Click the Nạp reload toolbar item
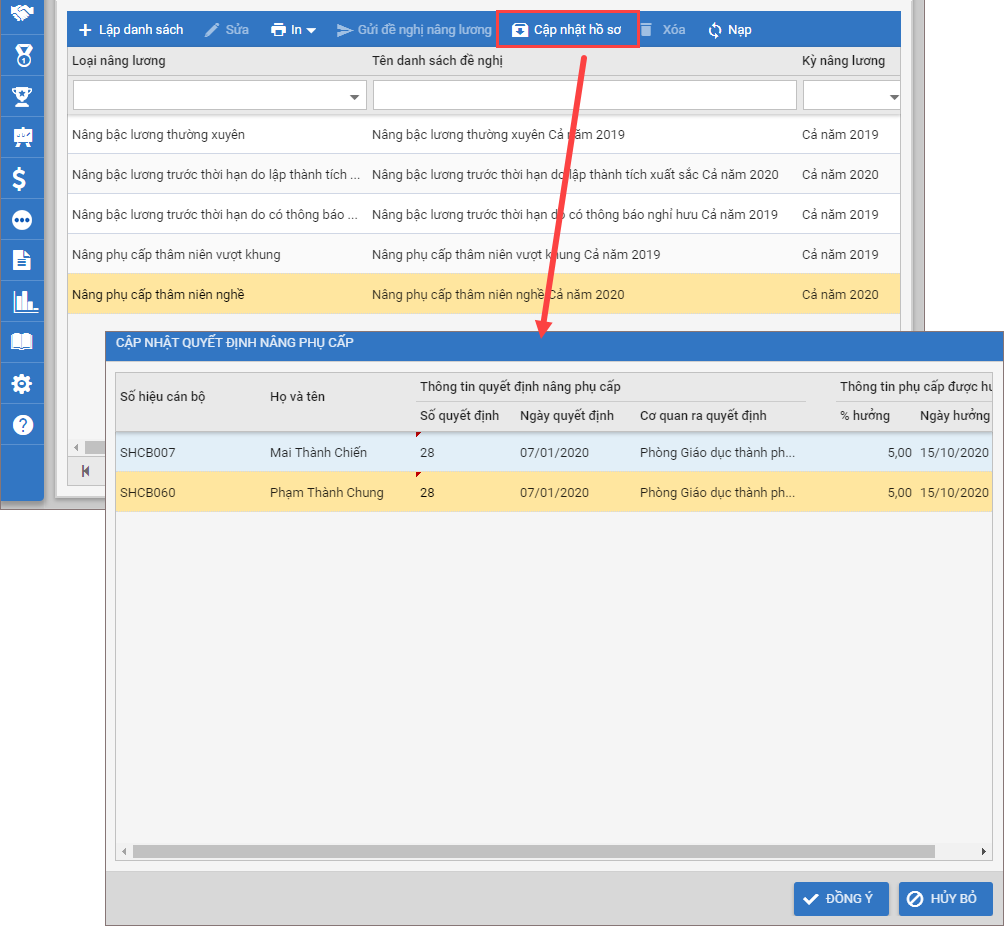1004x926 pixels. tap(729, 30)
